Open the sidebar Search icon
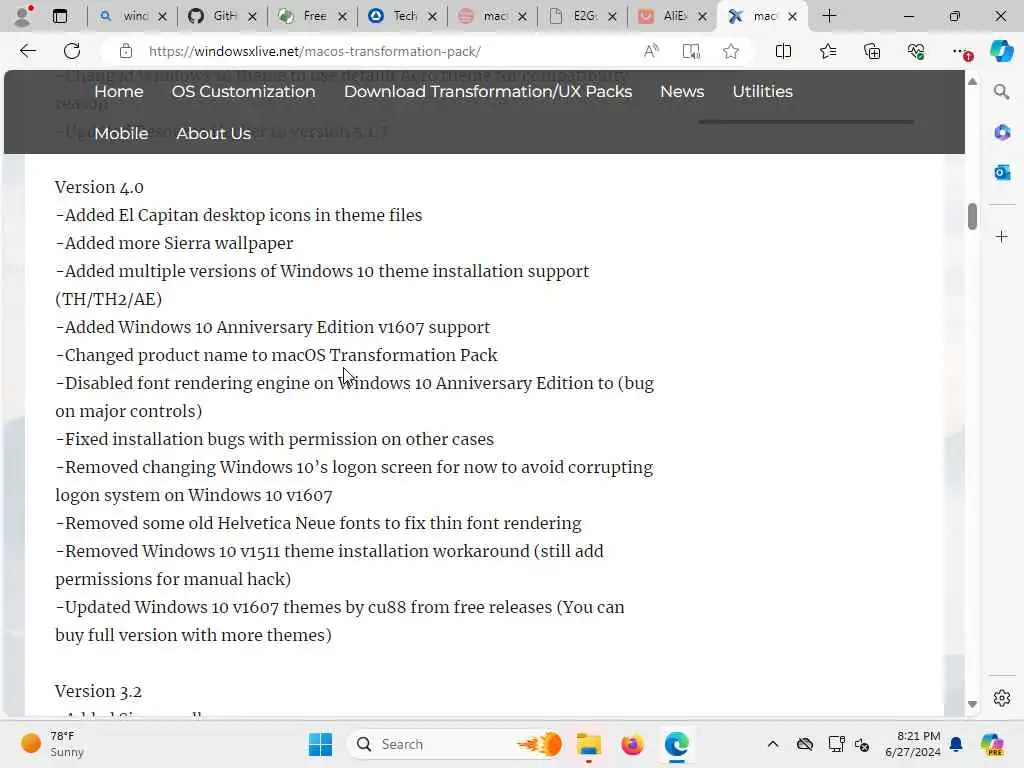Viewport: 1024px width, 768px height. (x=1001, y=91)
